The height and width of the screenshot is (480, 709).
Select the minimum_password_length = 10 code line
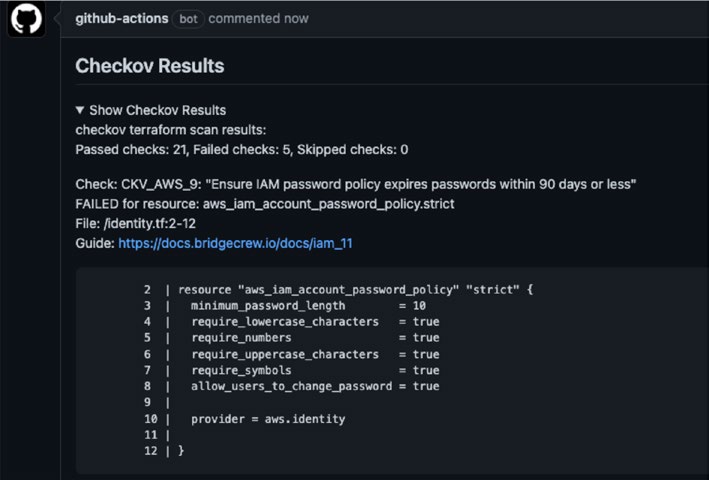pos(308,306)
